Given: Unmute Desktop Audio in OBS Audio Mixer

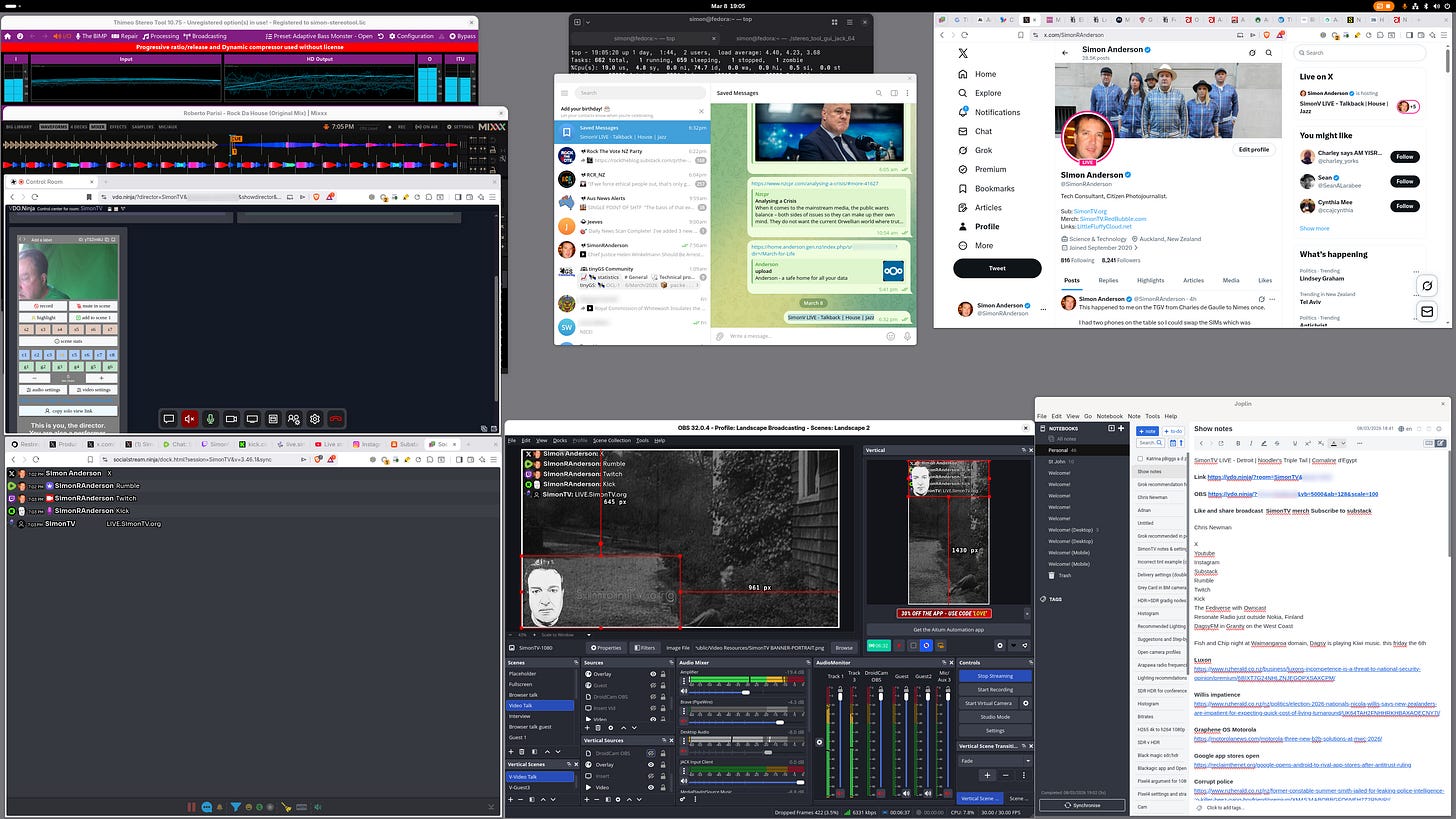Looking at the screenshot, I should pyautogui.click(x=684, y=751).
